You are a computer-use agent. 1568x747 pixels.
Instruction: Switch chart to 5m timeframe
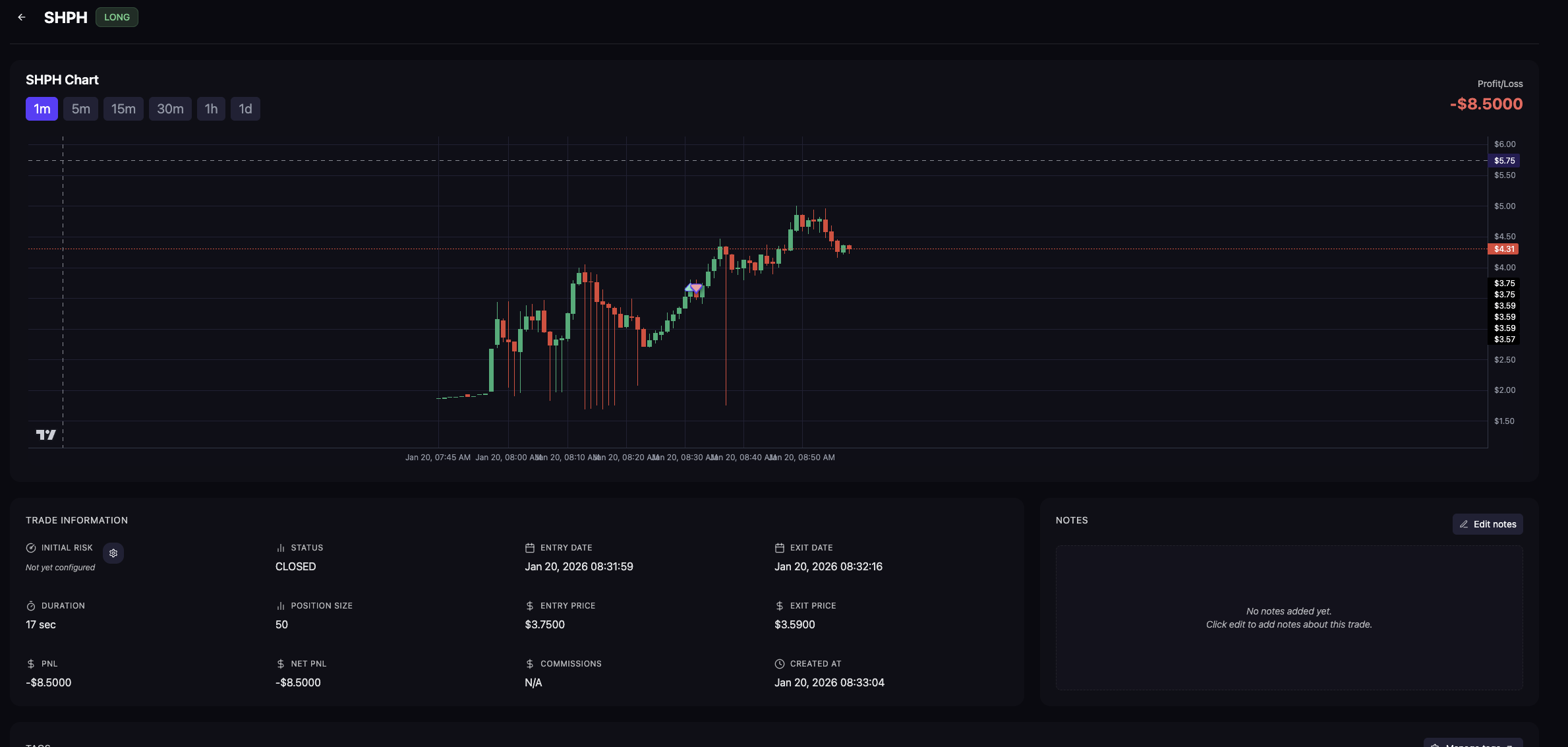pyautogui.click(x=80, y=109)
